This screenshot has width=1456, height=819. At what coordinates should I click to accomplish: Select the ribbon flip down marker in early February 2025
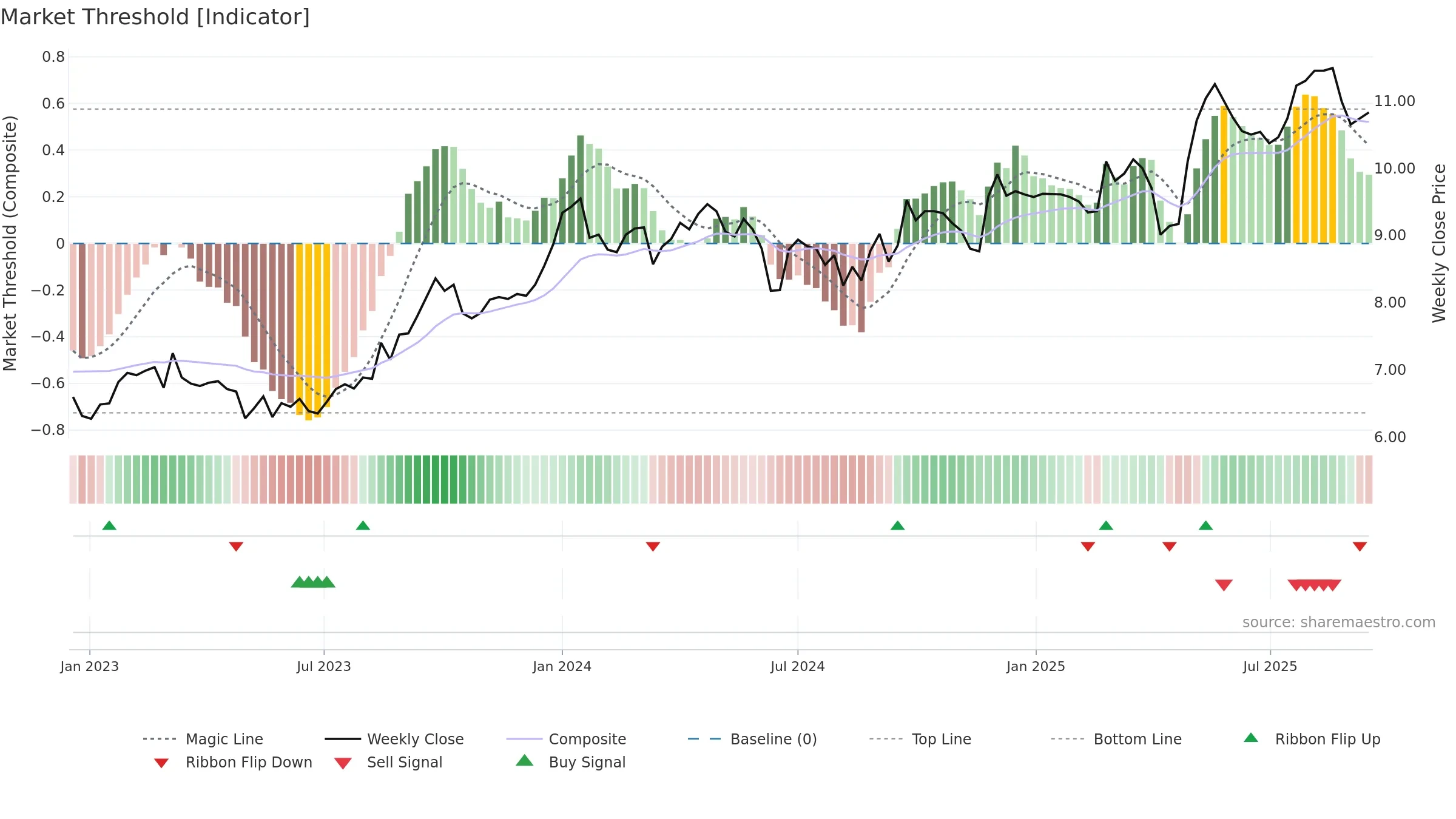(x=1088, y=547)
